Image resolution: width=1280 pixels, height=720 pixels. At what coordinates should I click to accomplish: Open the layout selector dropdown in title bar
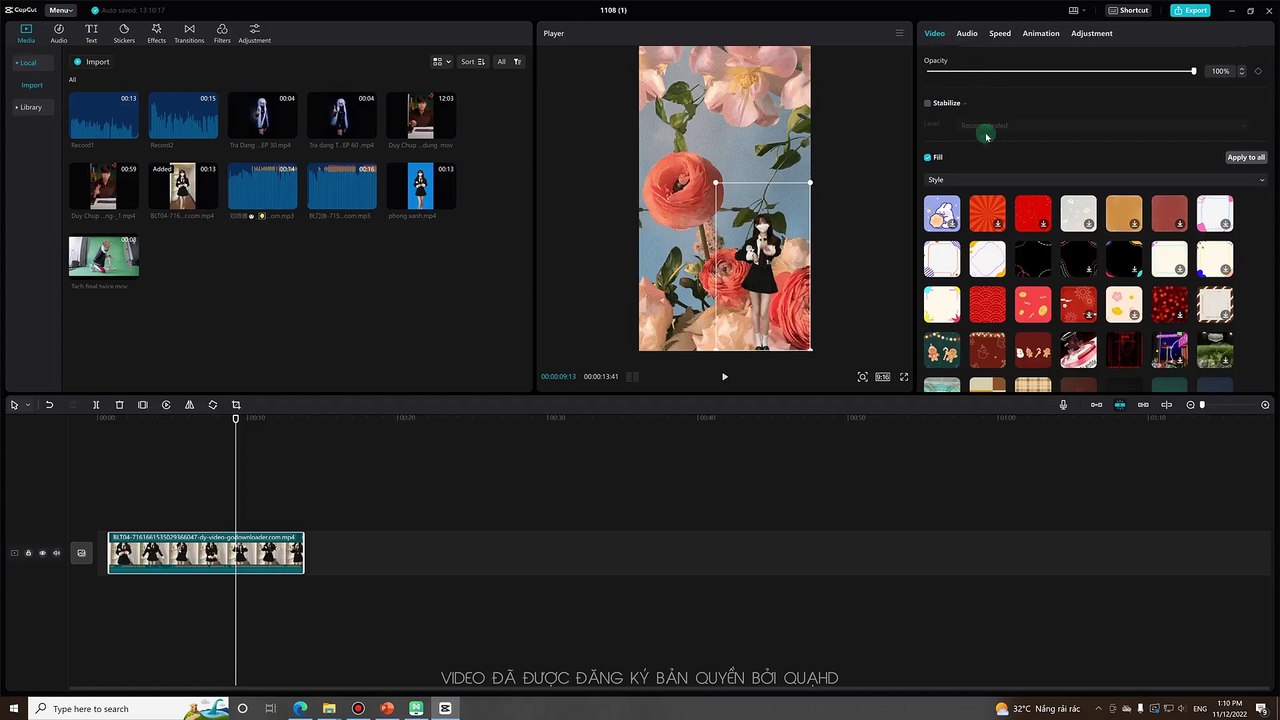[x=1077, y=10]
